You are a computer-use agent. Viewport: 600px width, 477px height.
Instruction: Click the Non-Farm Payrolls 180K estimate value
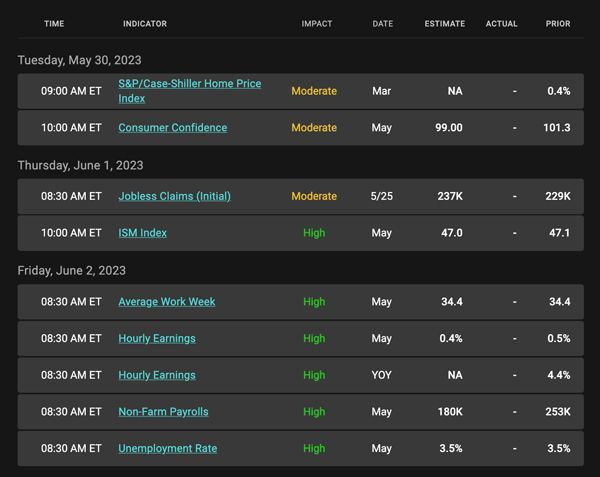pyautogui.click(x=450, y=412)
